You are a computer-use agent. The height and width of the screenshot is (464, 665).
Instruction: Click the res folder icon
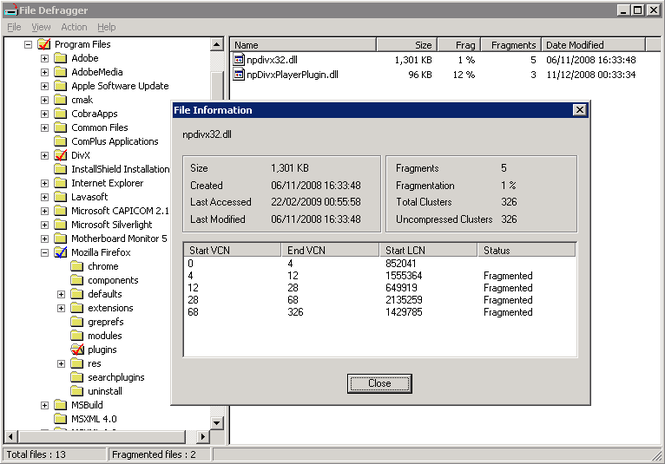tap(77, 363)
